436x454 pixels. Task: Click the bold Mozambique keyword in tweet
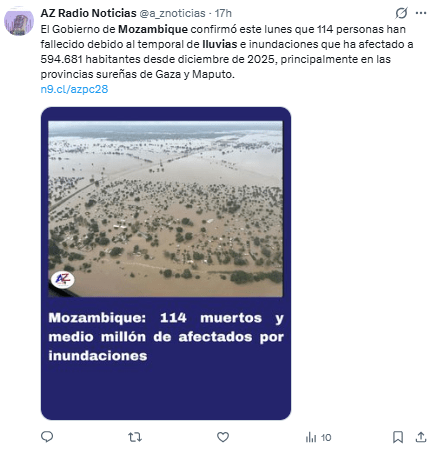coord(153,29)
